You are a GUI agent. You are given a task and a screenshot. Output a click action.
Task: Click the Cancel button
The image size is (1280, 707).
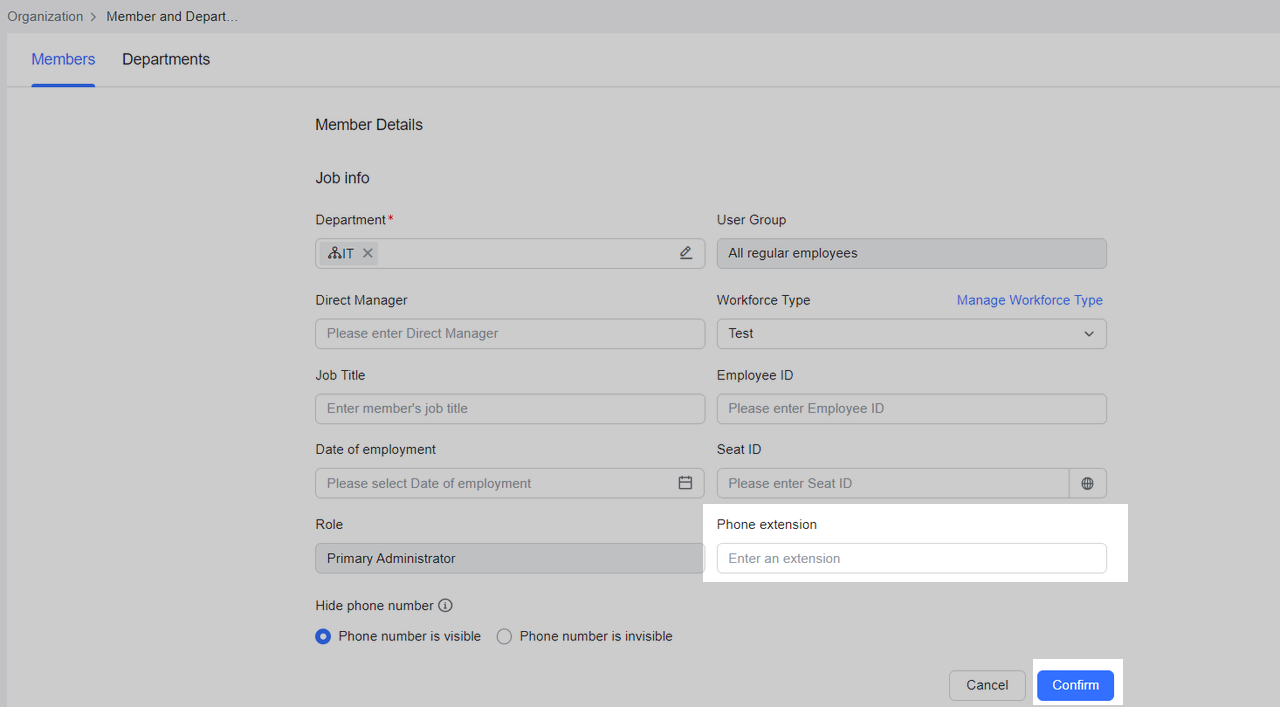(x=986, y=685)
